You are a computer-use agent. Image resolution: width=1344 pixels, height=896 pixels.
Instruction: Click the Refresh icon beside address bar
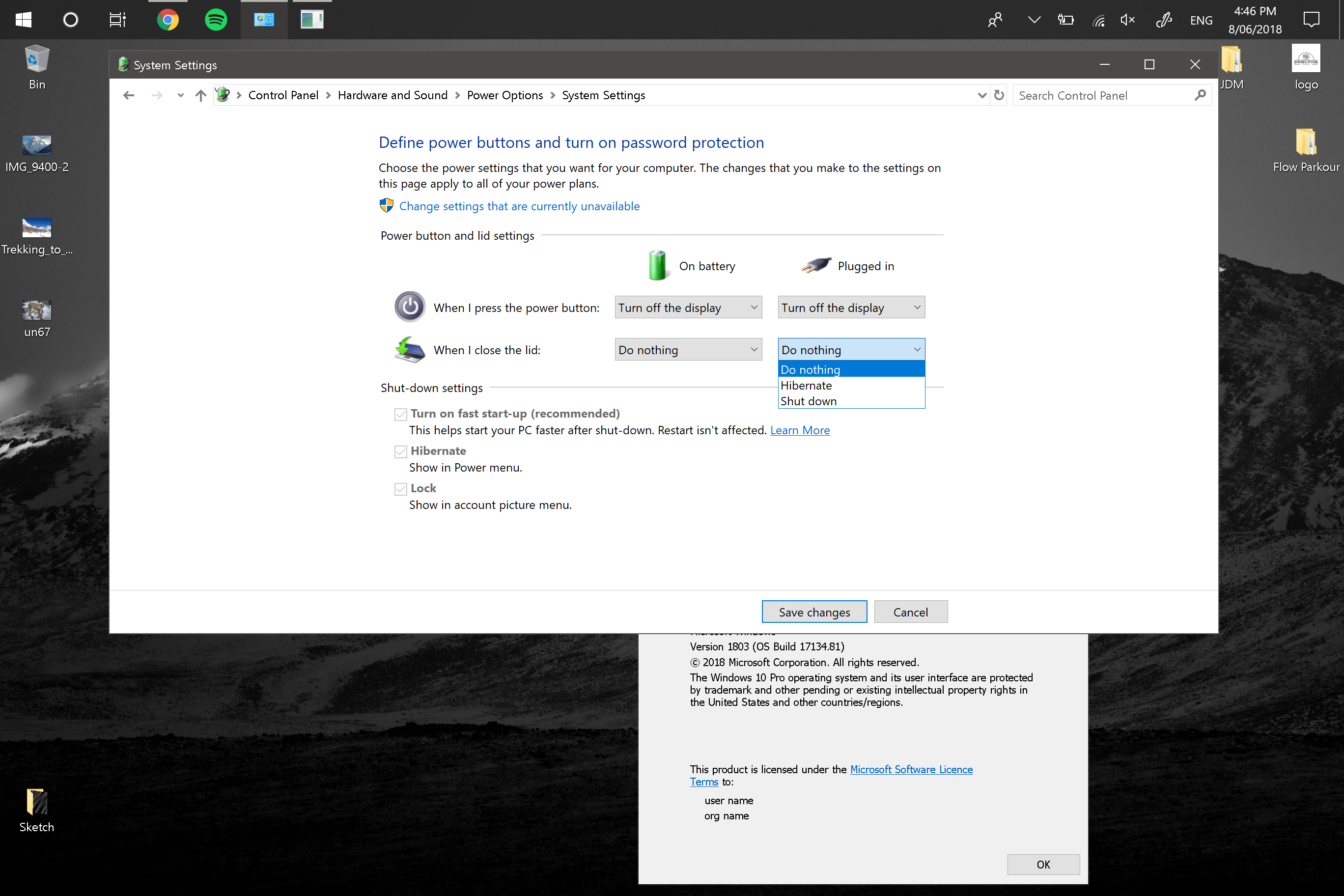998,95
